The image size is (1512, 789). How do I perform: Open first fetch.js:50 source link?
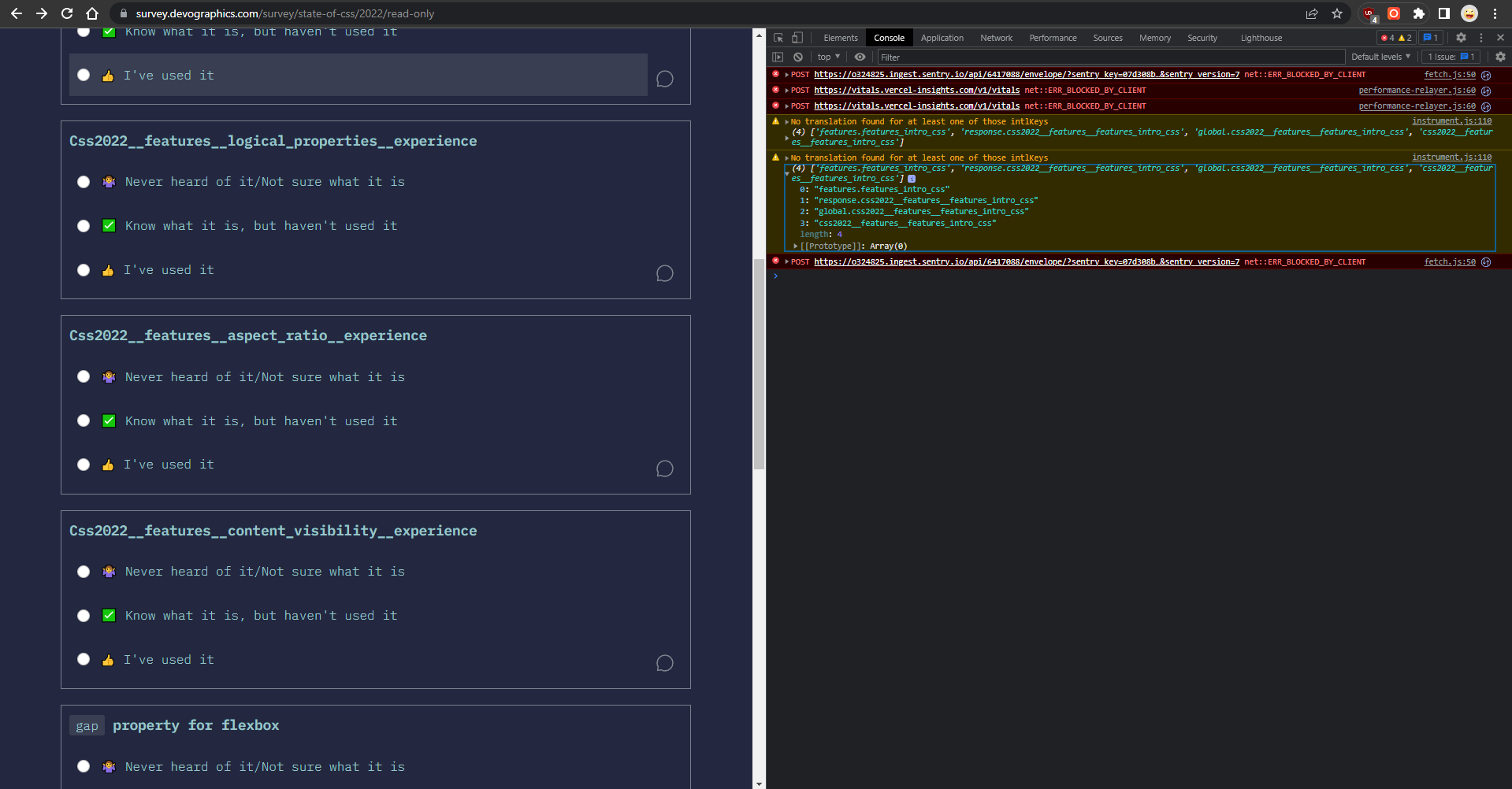[x=1450, y=75]
